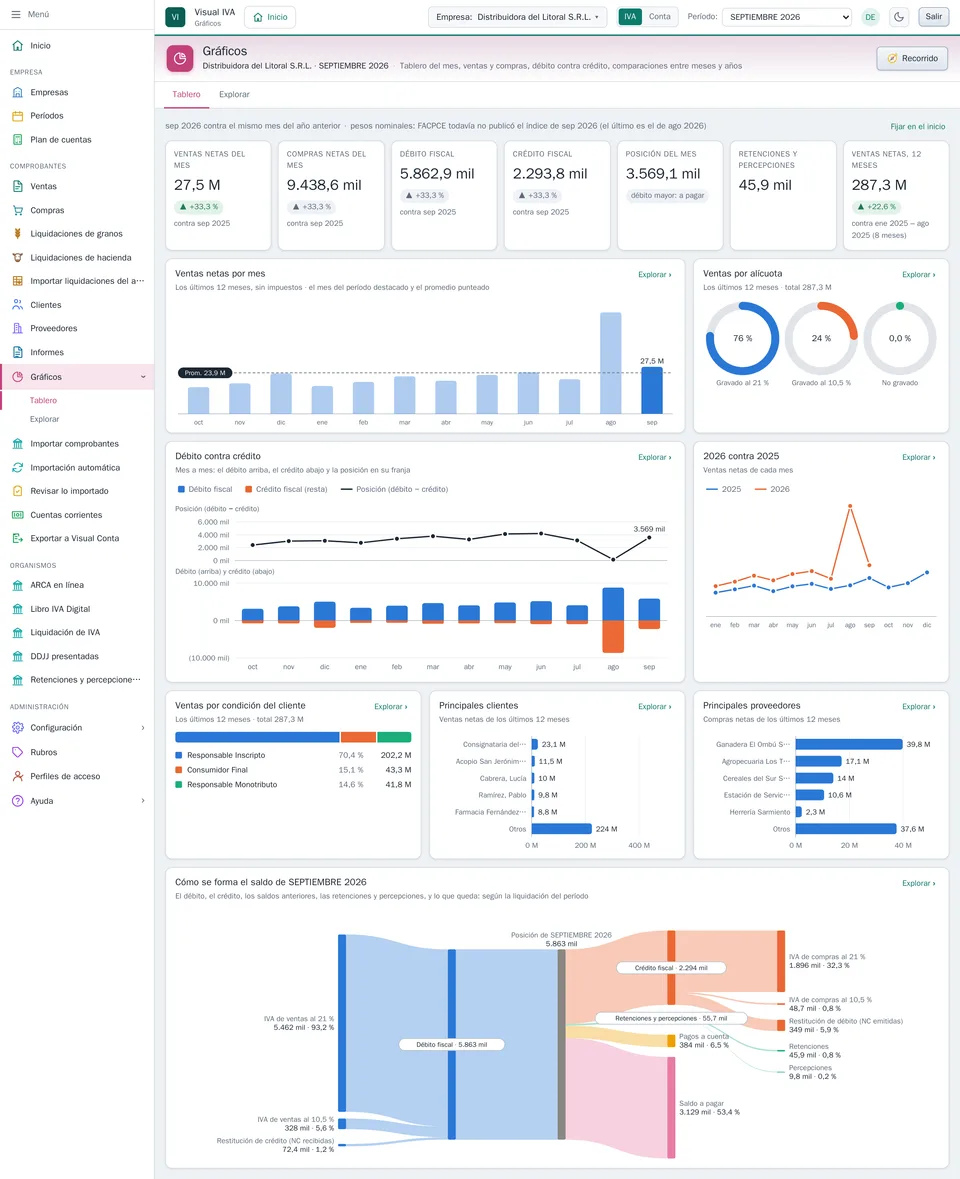Switch to the Explorar tab
Viewport: 960px width, 1179px height.
(234, 95)
